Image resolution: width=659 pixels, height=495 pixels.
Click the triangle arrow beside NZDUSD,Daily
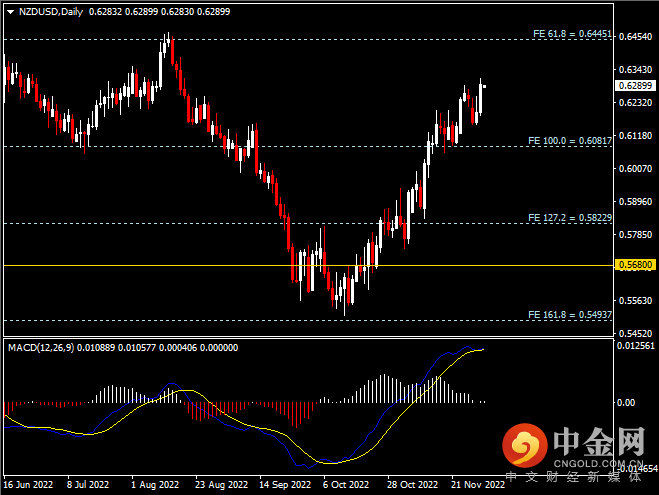point(10,12)
